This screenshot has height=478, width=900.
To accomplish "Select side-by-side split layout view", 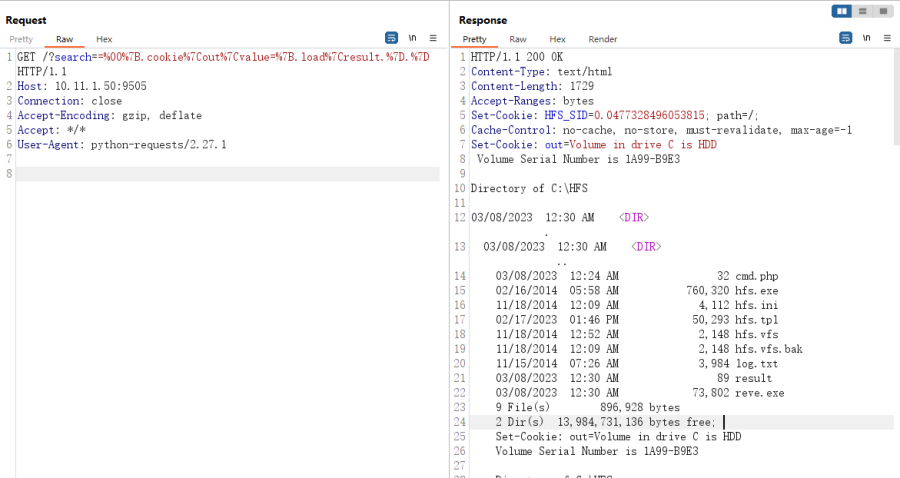I will [841, 11].
